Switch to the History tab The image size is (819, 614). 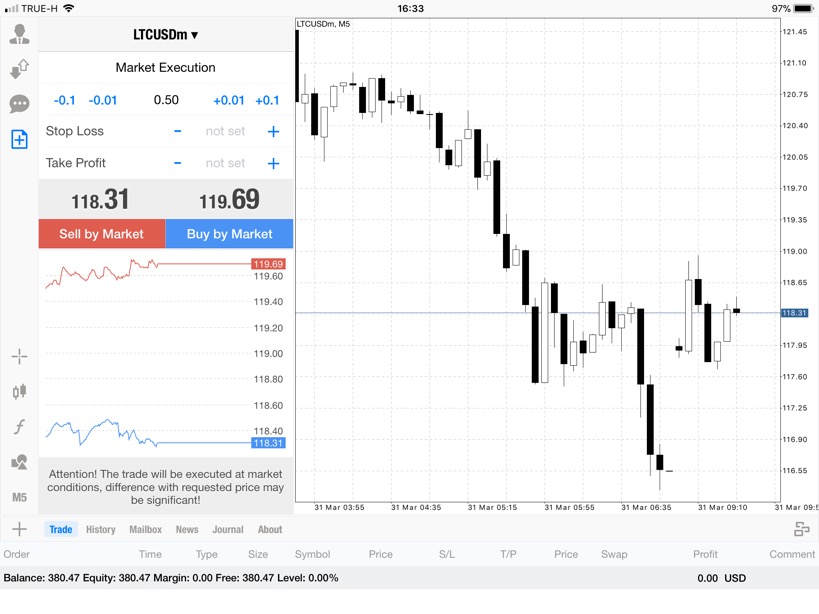[100, 530]
